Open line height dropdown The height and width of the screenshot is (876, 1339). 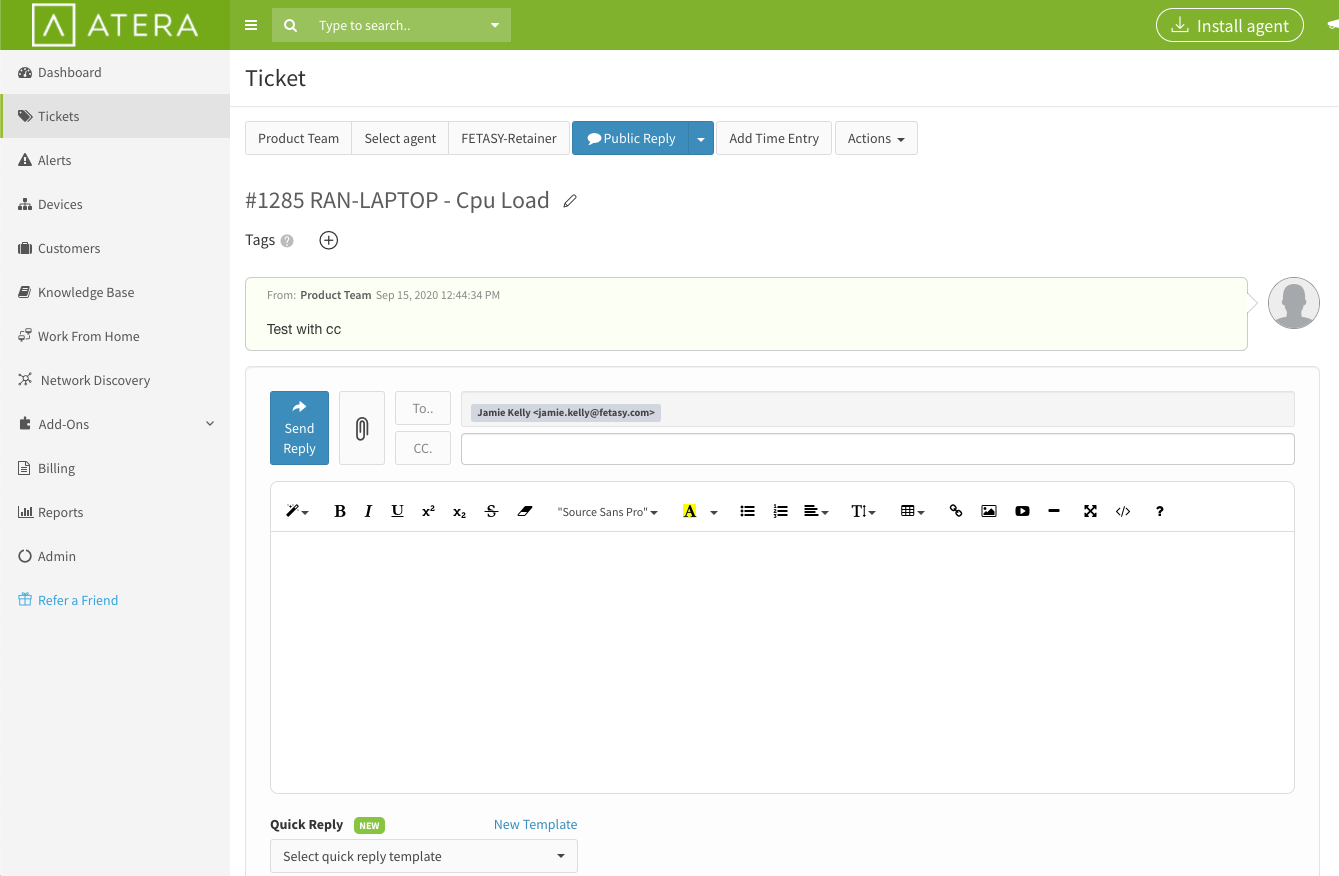tap(863, 511)
